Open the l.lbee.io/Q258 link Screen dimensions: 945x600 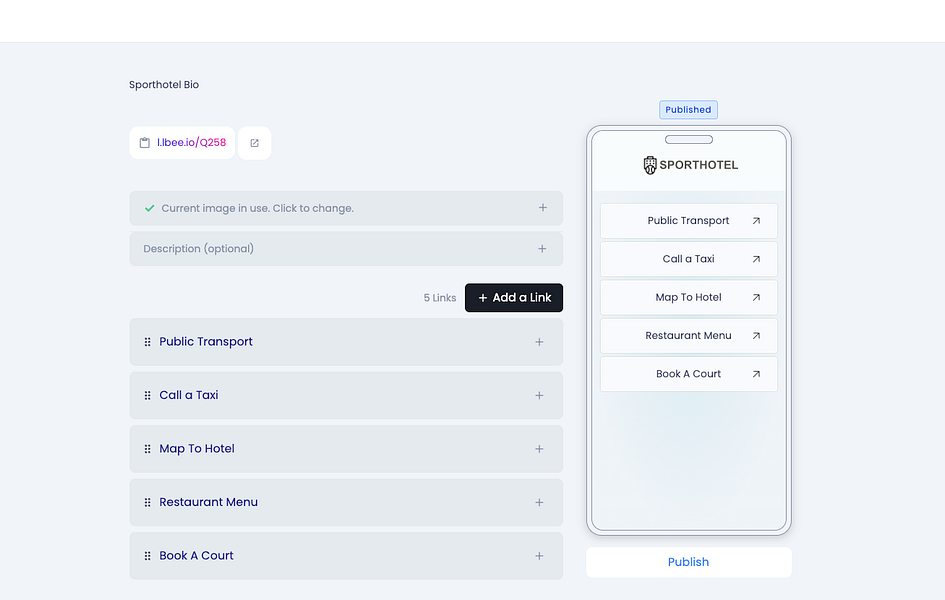pos(190,142)
